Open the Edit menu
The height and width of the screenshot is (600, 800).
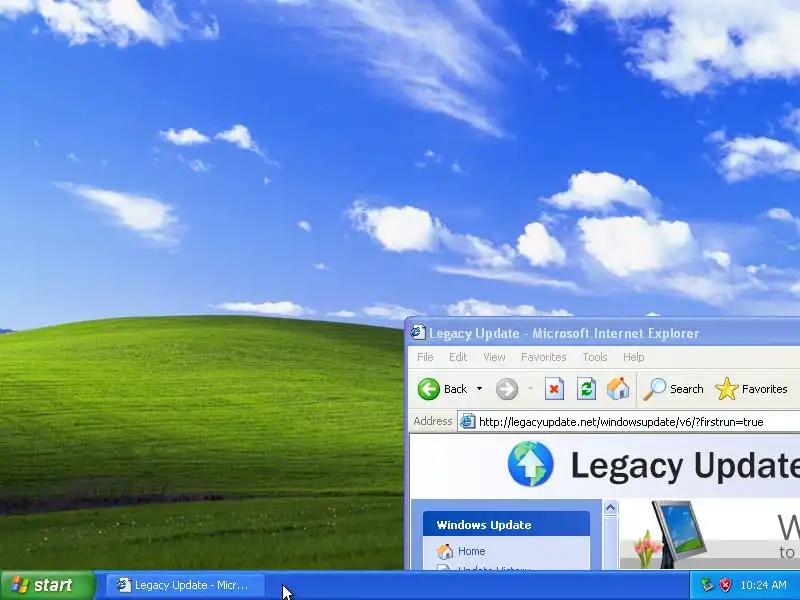[458, 357]
